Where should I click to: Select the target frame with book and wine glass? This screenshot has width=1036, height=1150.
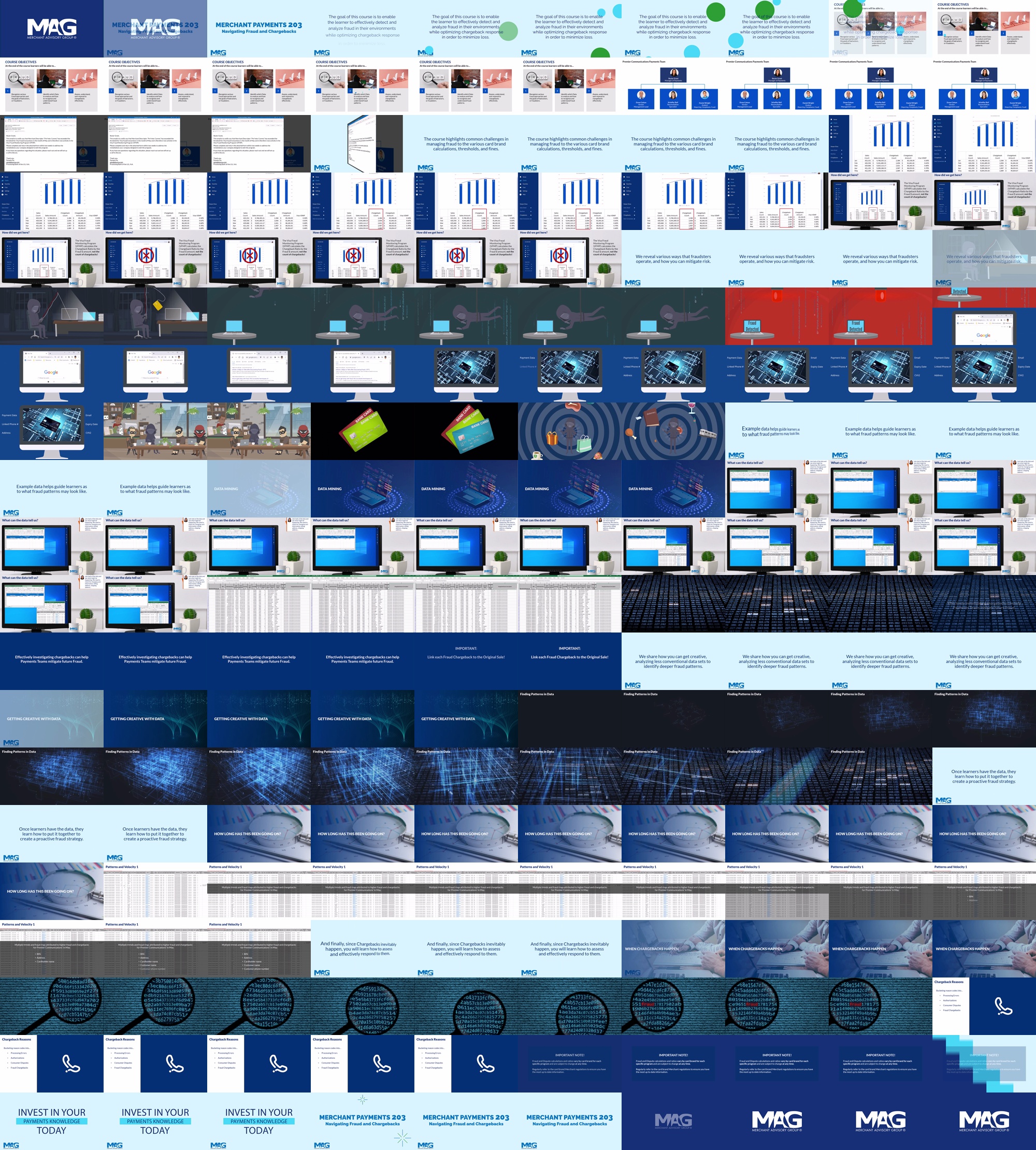click(673, 432)
